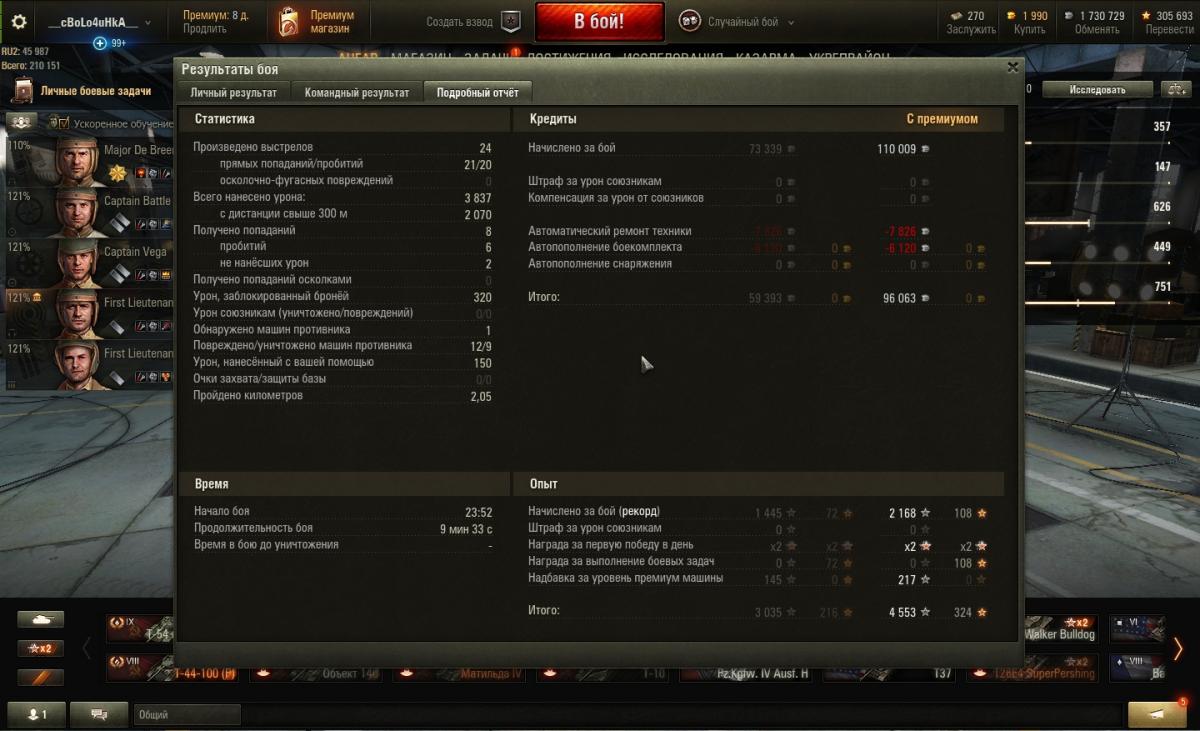Open notifications button with red badge
Image resolution: width=1200 pixels, height=731 pixels.
coord(1157,714)
